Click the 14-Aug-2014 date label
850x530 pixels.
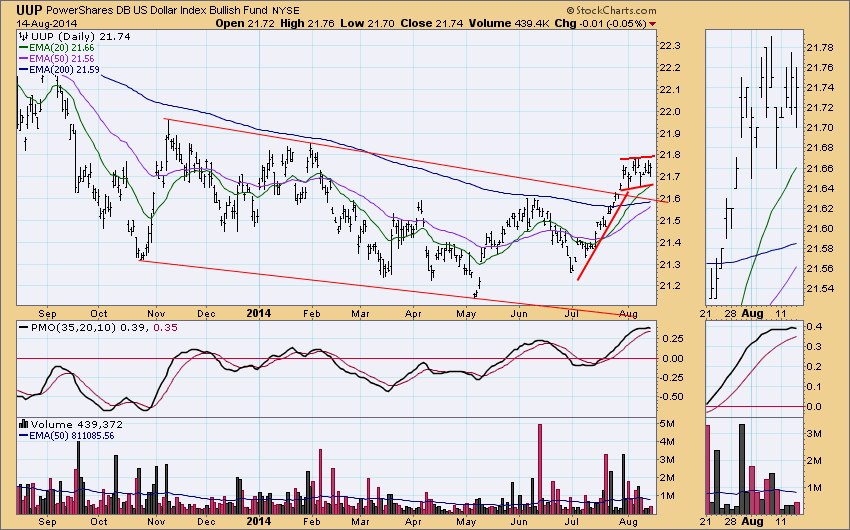click(47, 23)
